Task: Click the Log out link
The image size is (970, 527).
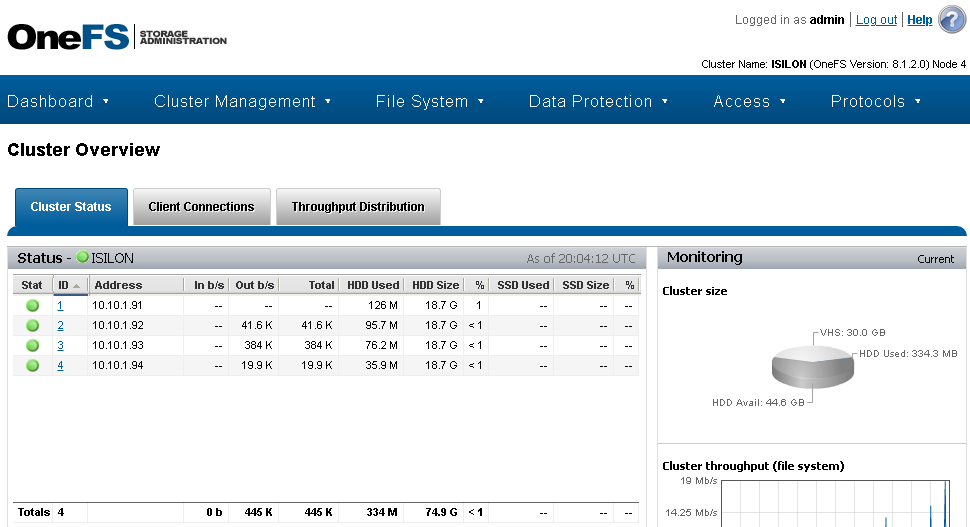Action: (x=876, y=20)
